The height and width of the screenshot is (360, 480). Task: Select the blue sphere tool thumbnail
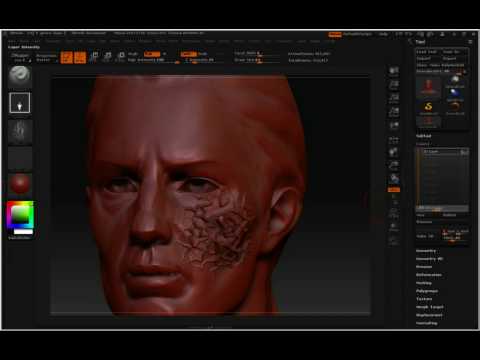(455, 94)
